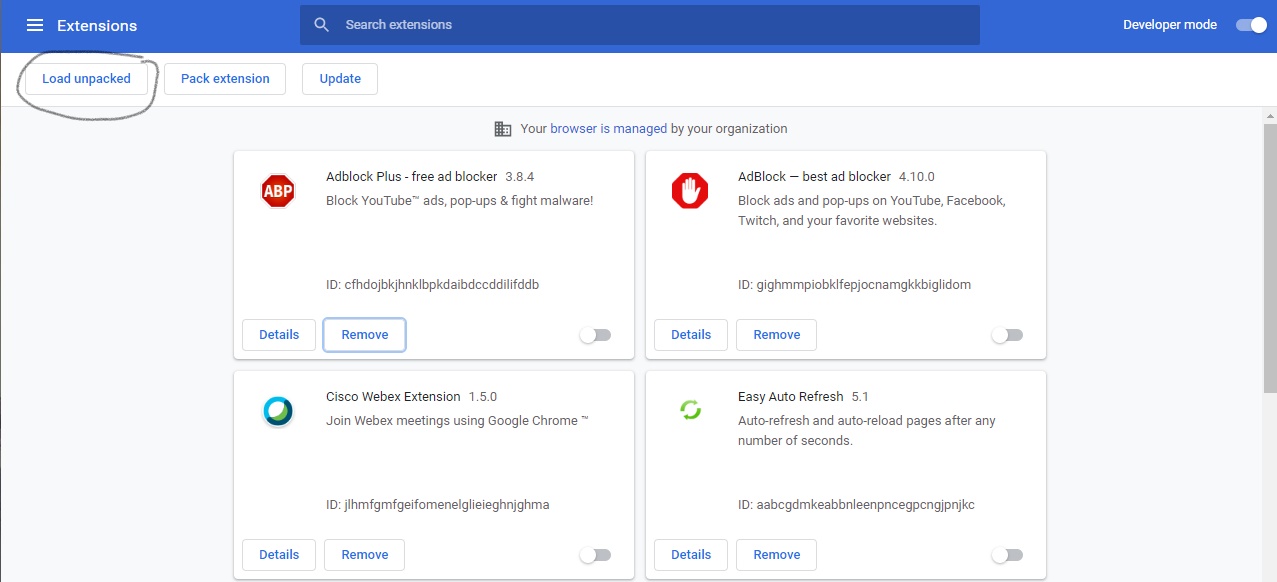Remove Cisco Webex Extension
Screen dimensions: 1277x582
365,555
